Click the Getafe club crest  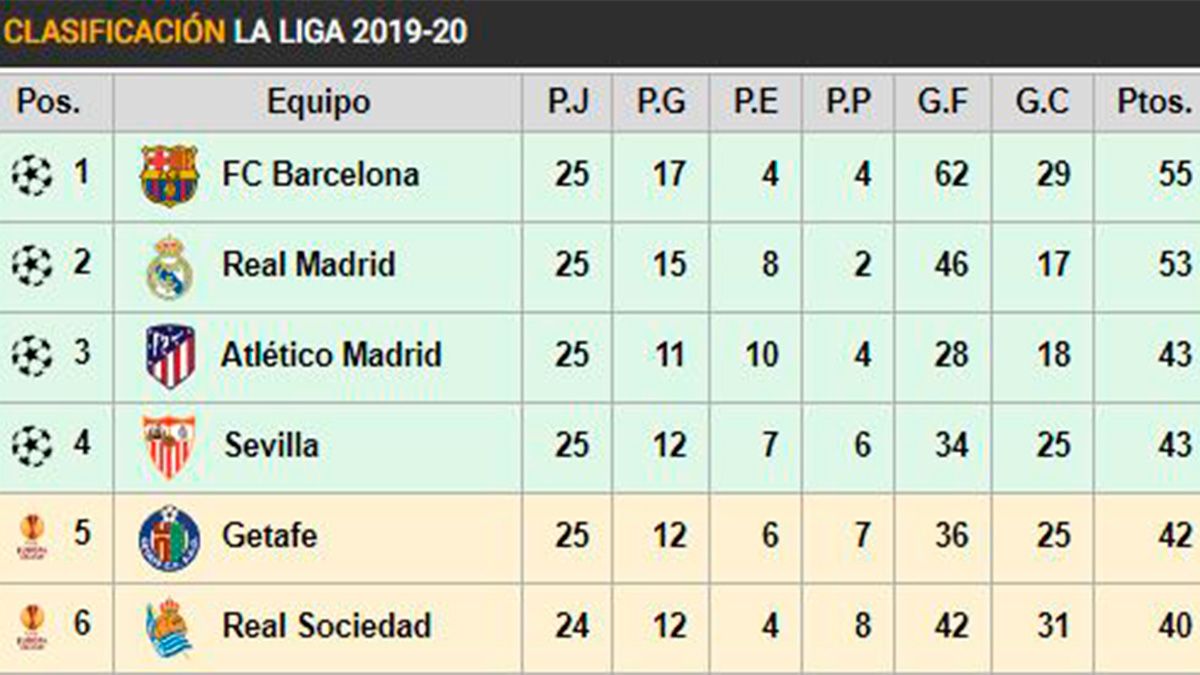(x=169, y=537)
